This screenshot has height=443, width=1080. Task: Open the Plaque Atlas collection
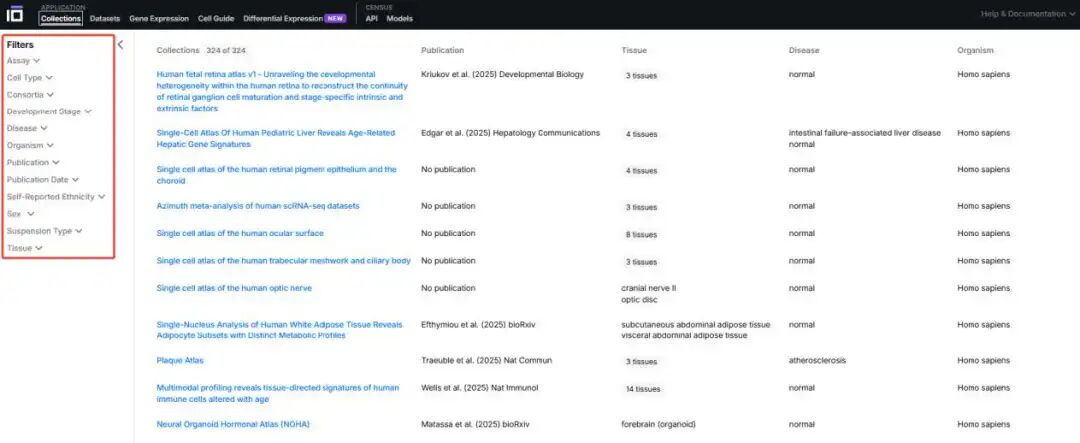[180, 360]
